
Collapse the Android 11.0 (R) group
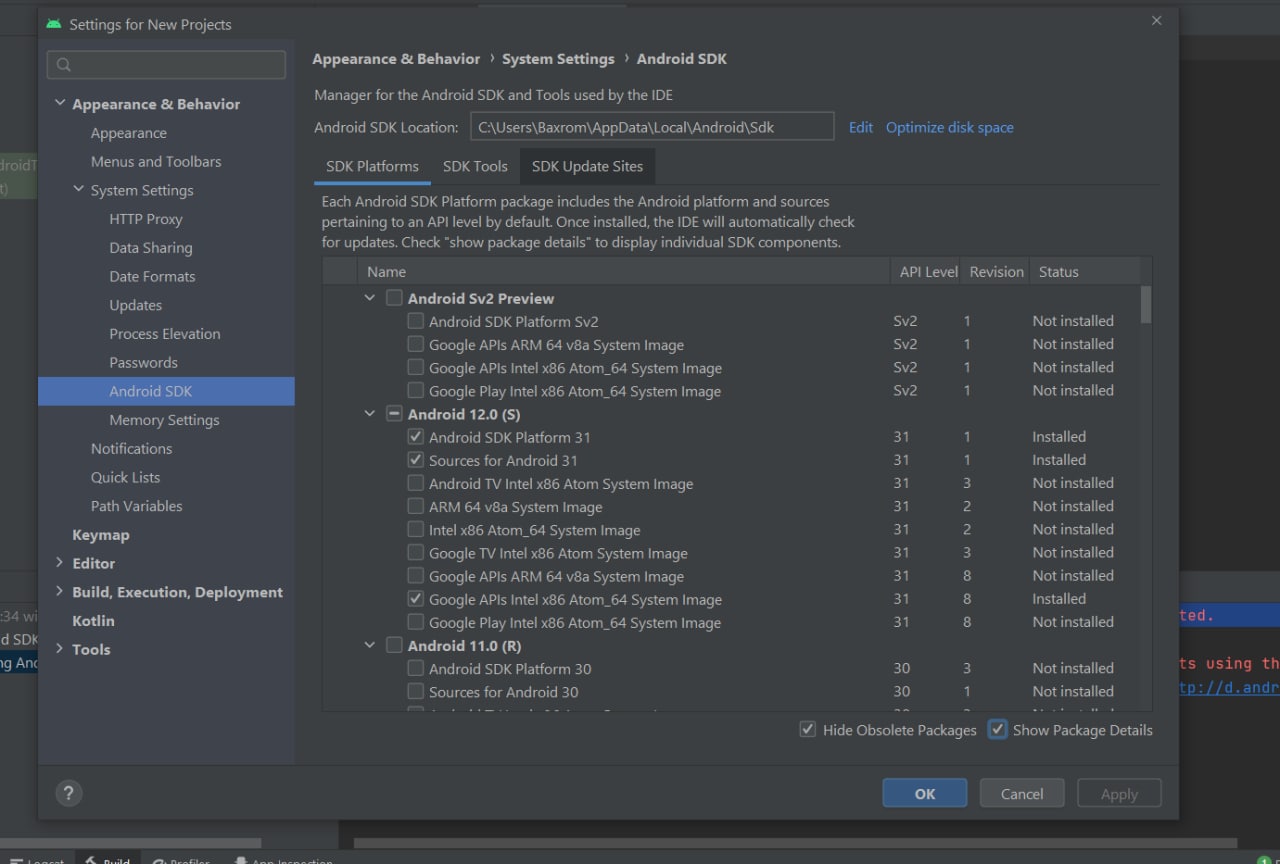(x=370, y=645)
